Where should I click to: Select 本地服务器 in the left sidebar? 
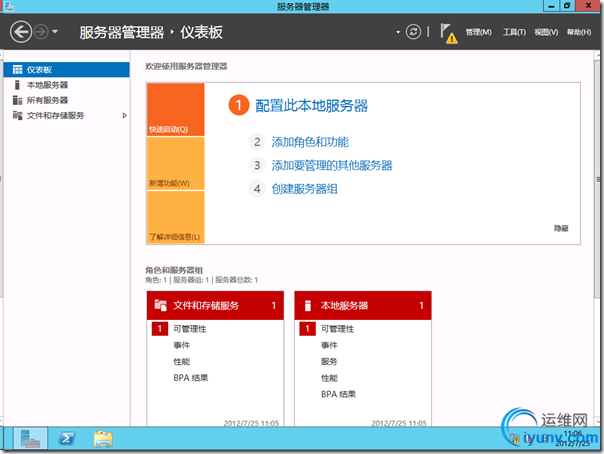tap(67, 85)
